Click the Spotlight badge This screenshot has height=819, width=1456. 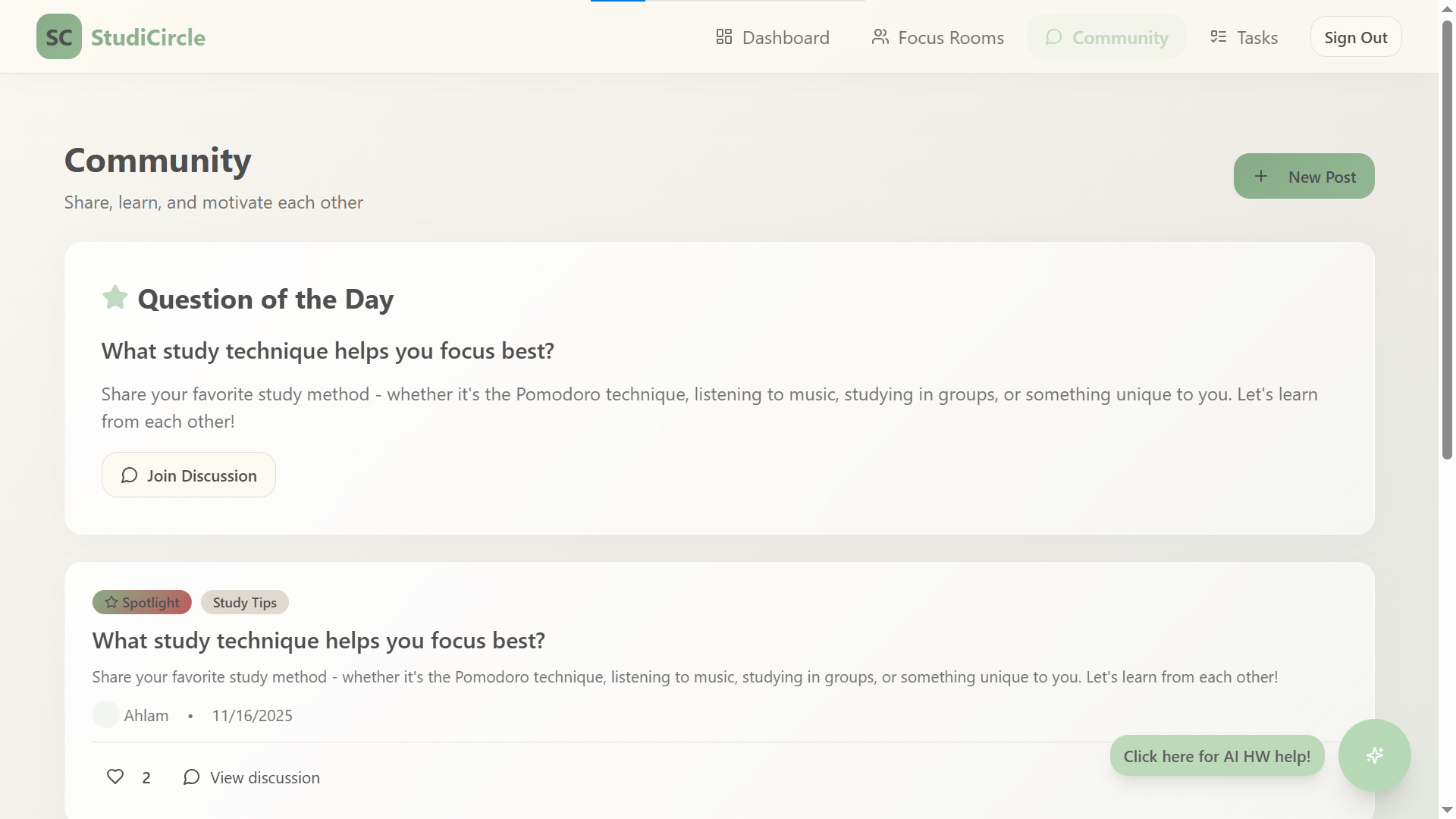point(142,602)
